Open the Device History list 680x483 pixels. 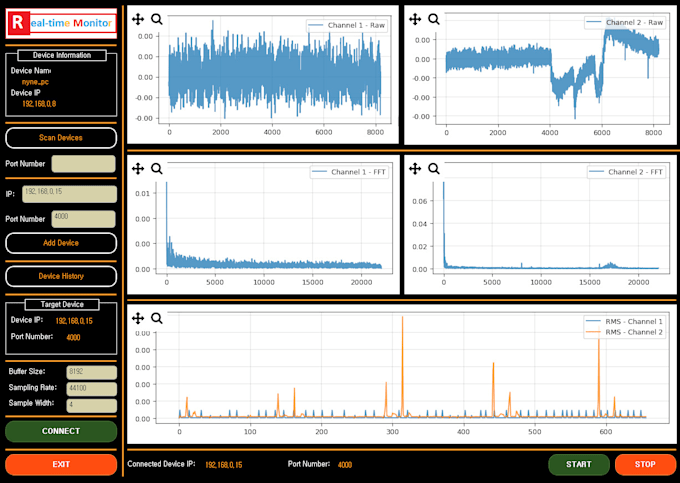(x=61, y=276)
